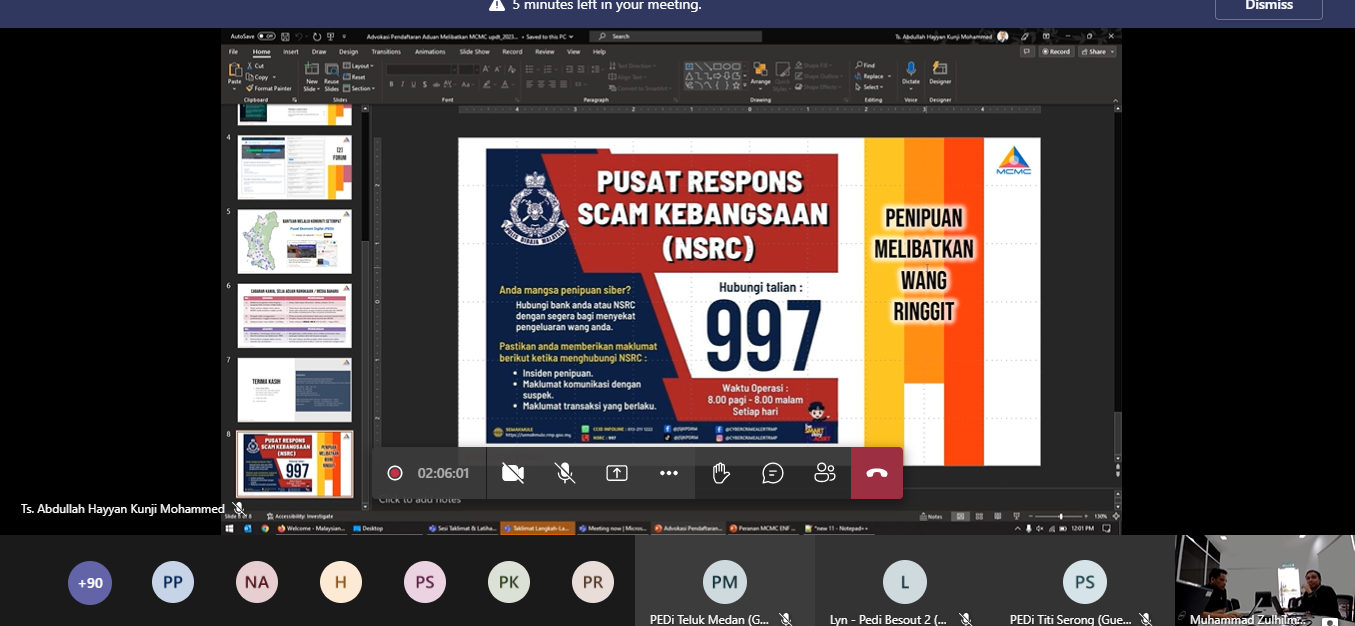Select the H participant avatar
1355x626 pixels.
[x=341, y=583]
